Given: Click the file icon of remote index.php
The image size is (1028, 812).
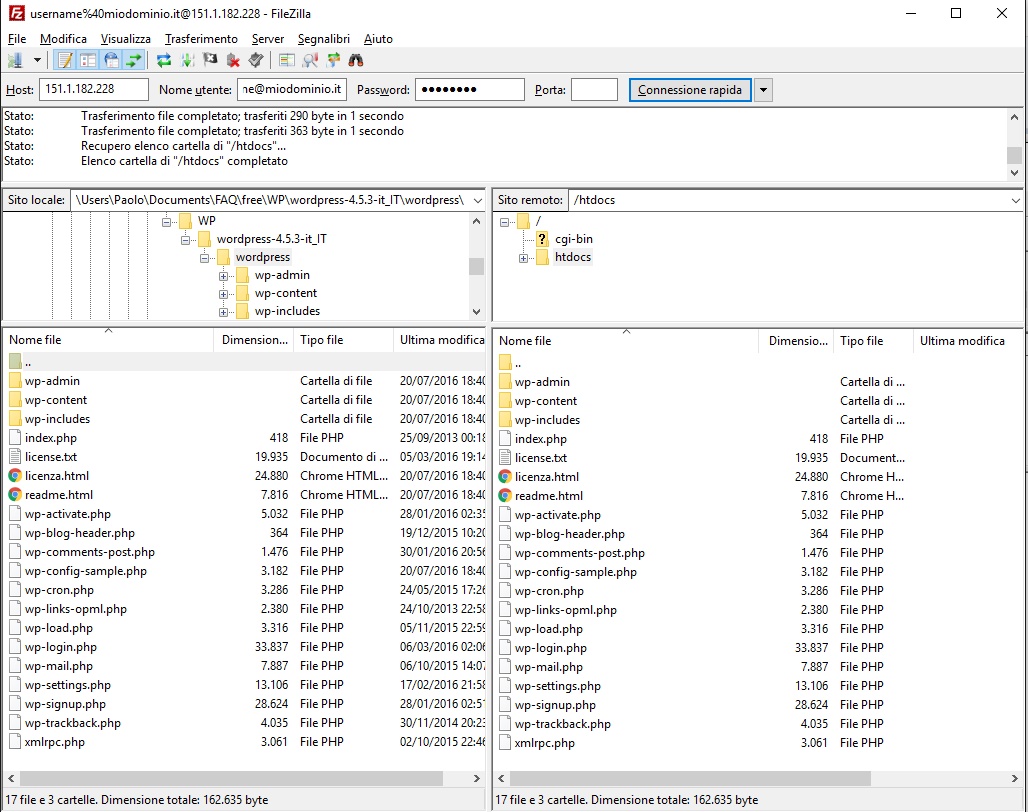Looking at the screenshot, I should [505, 438].
